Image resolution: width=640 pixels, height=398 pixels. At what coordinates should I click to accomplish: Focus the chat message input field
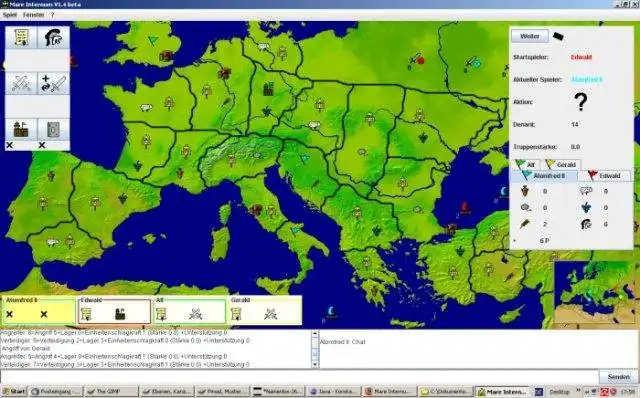click(x=299, y=377)
